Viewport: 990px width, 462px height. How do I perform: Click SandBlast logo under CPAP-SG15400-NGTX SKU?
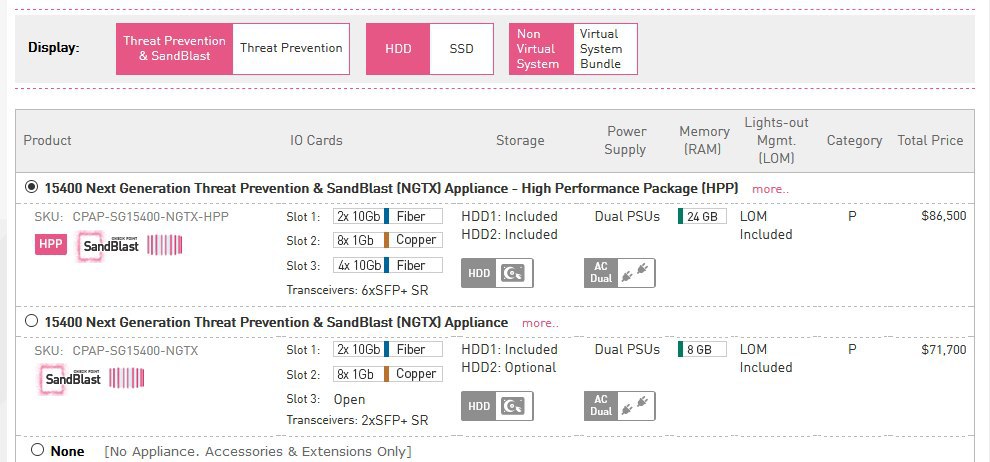pos(73,378)
